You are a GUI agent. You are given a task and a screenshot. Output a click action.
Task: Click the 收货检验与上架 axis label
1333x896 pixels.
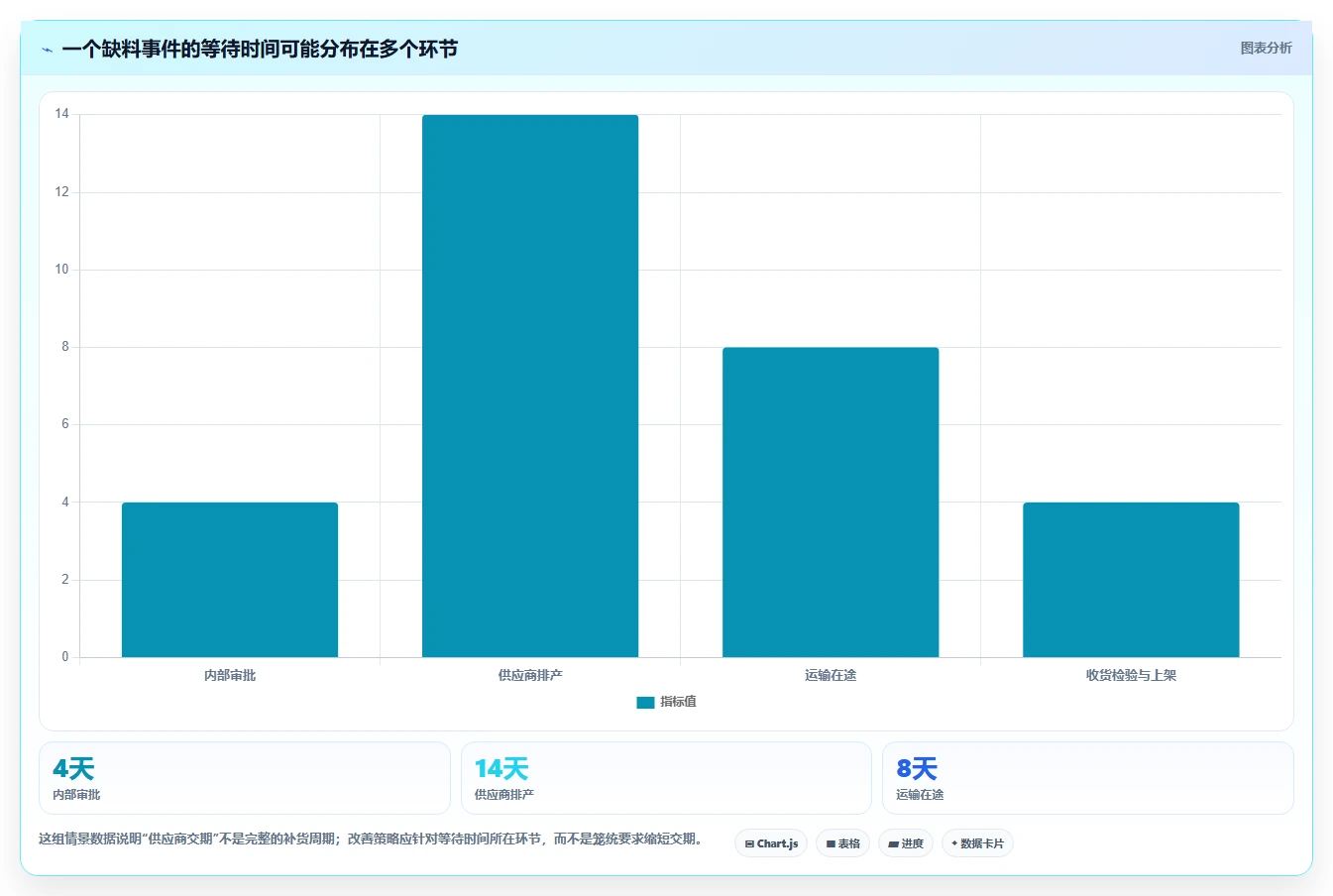[1131, 675]
